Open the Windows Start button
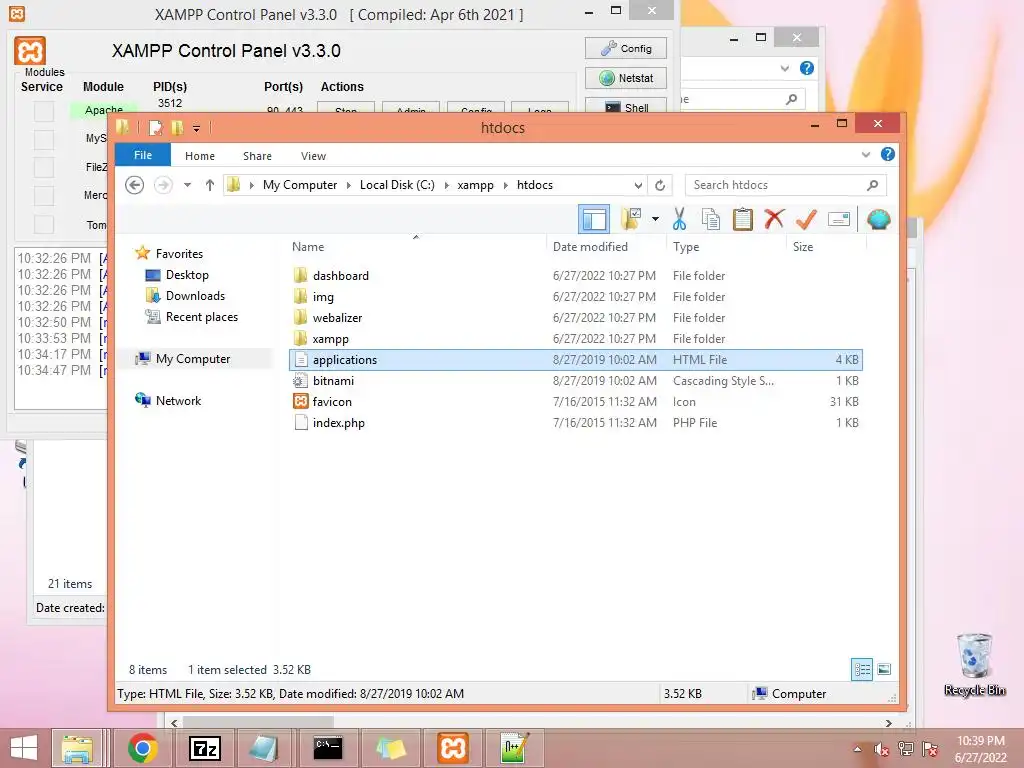Screen dimensions: 1024x768 click(x=24, y=748)
